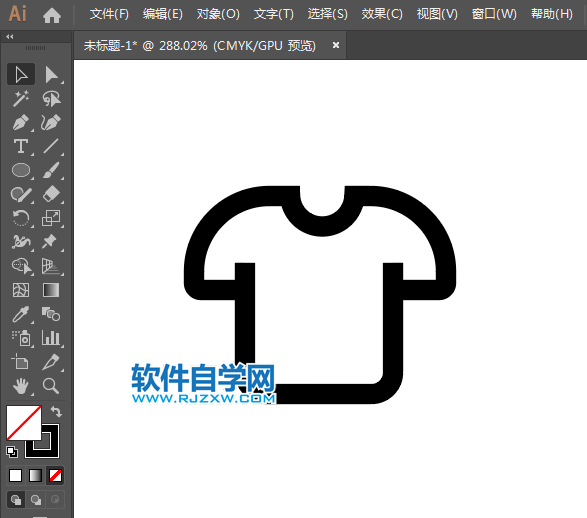Swap fill and stroke colors

tap(56, 412)
